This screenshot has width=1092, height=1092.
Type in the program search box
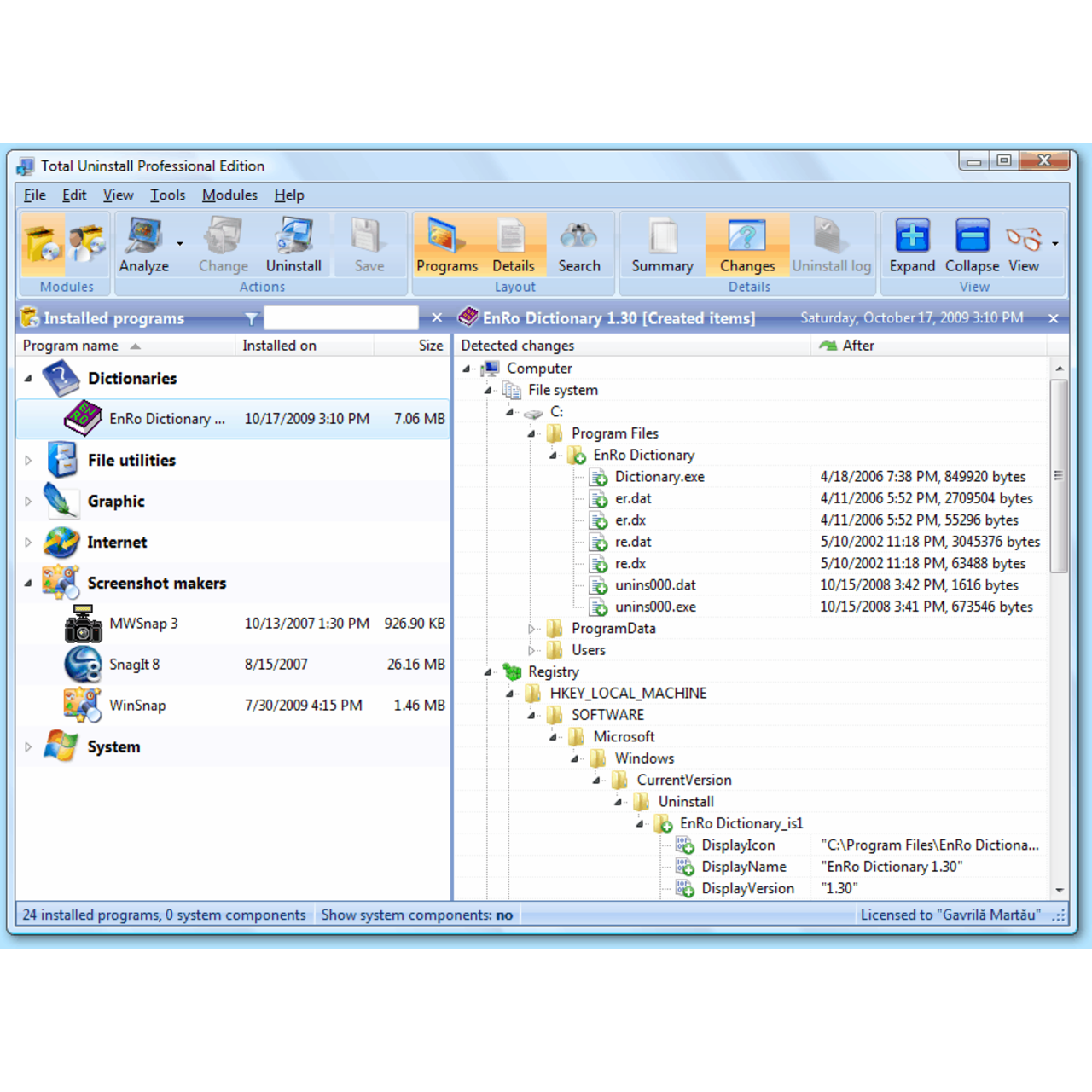click(340, 317)
